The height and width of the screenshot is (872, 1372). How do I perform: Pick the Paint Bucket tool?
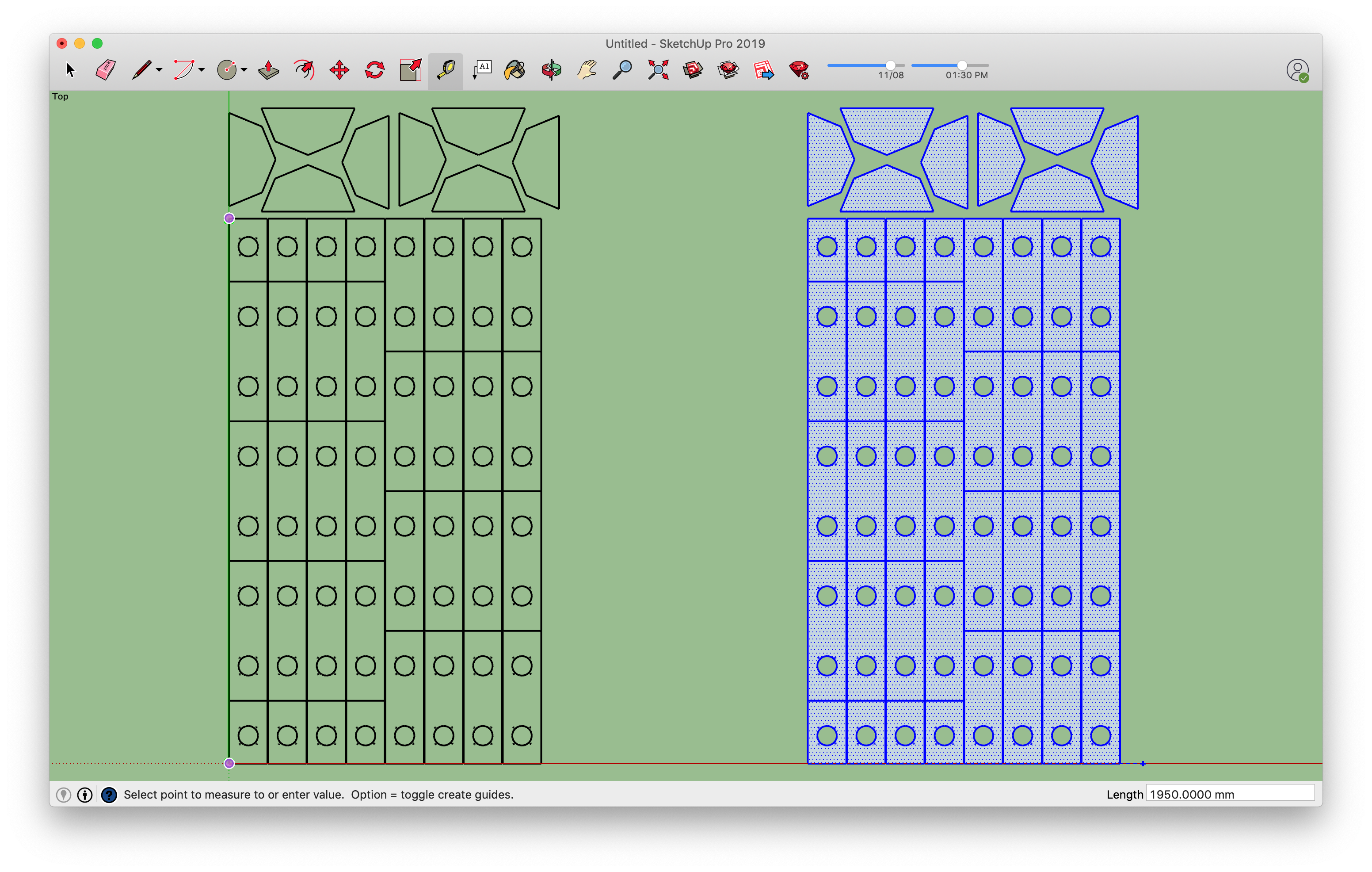tap(515, 70)
